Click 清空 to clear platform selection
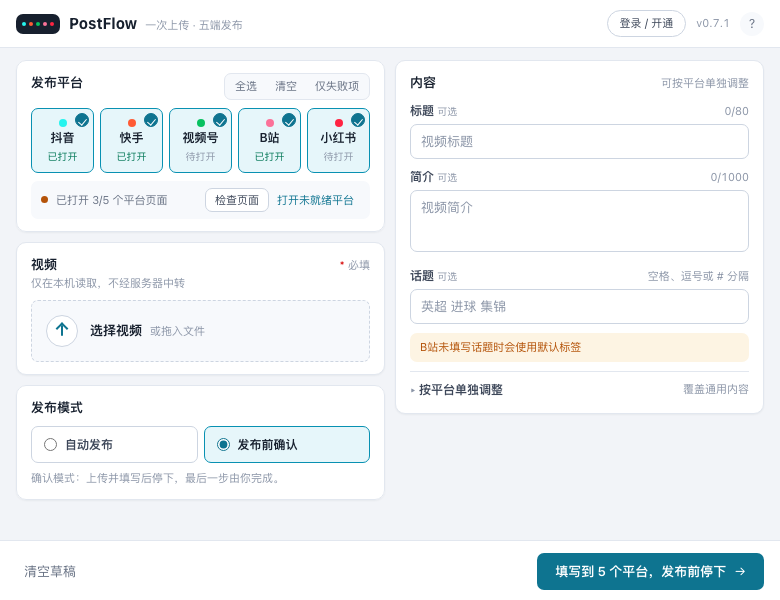This screenshot has width=780, height=600. coord(286,86)
